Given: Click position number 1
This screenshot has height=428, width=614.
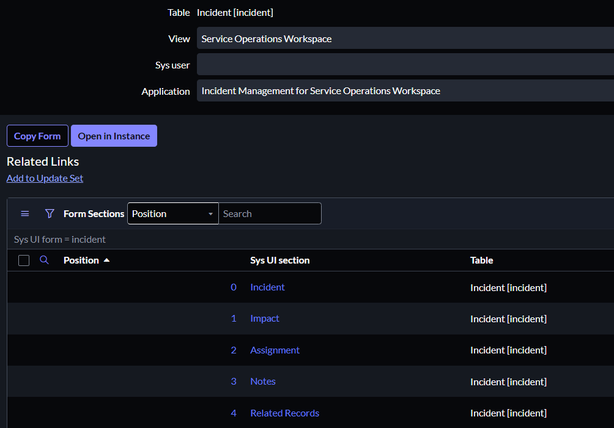Looking at the screenshot, I should (x=234, y=318).
